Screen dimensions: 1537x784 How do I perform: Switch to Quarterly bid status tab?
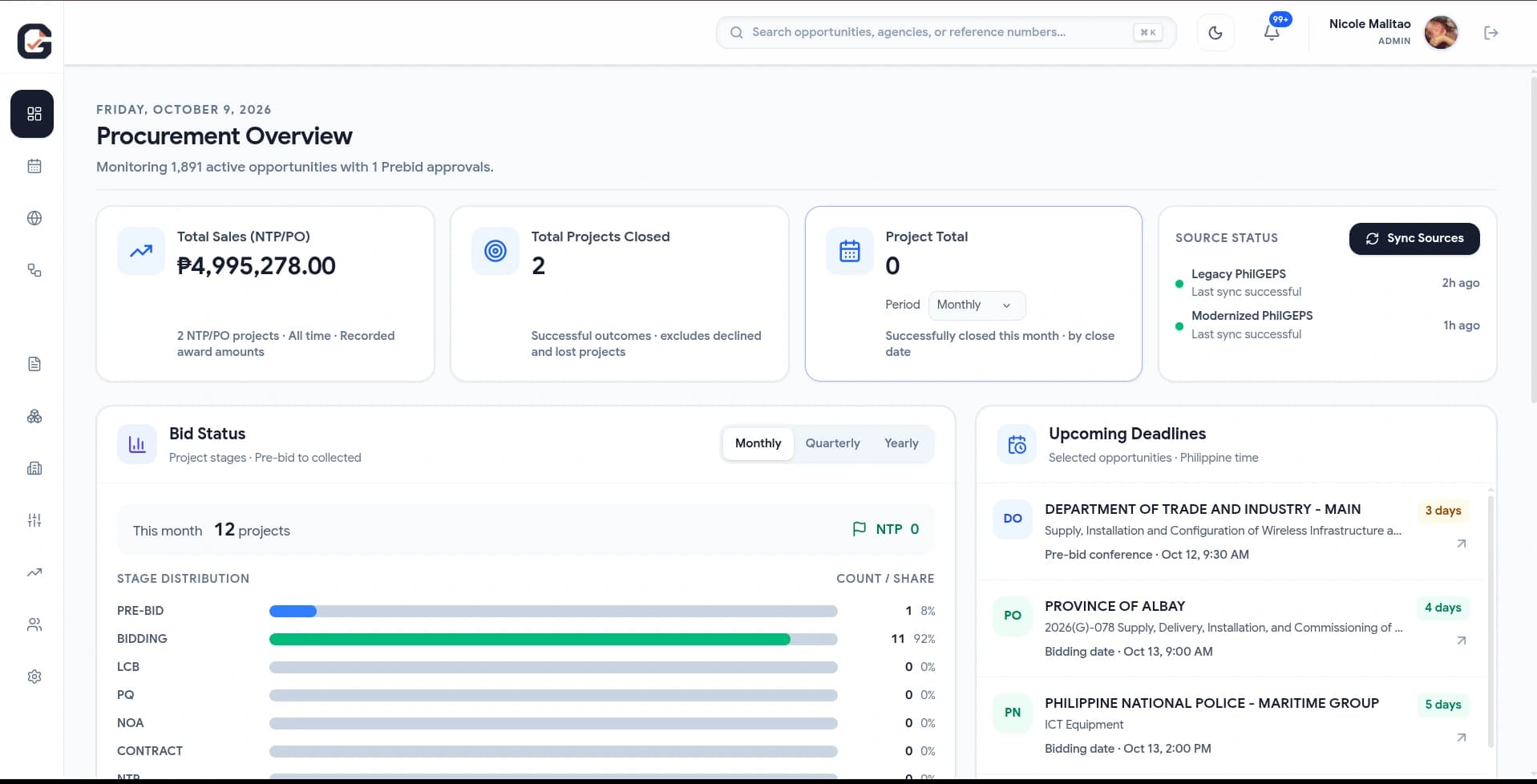tap(832, 443)
